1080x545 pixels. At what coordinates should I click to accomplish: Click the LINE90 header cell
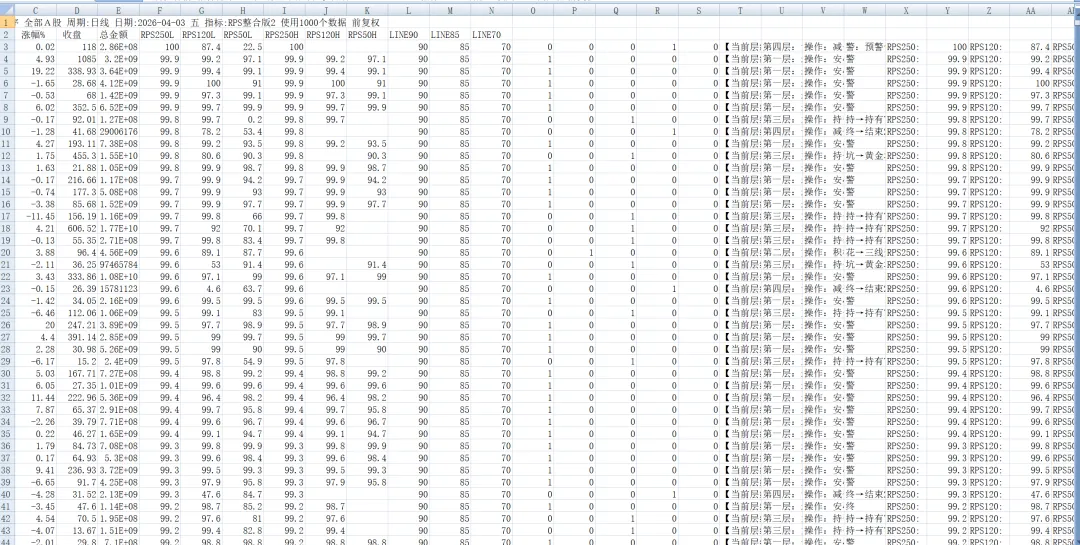[408, 35]
